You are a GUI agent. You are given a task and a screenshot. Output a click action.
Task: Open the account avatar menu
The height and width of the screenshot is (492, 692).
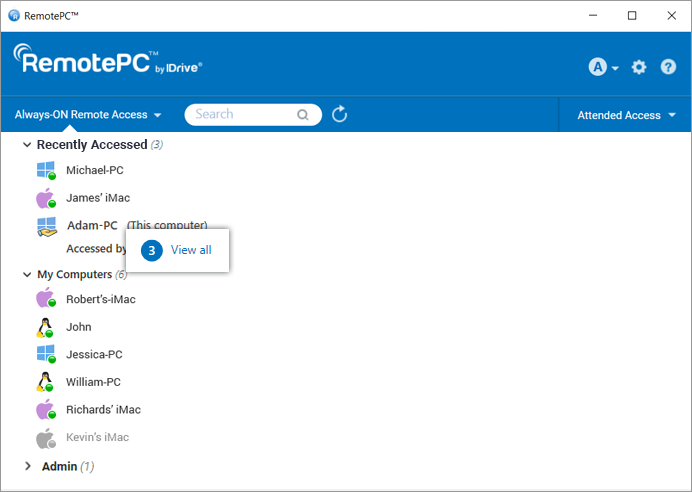coord(603,67)
